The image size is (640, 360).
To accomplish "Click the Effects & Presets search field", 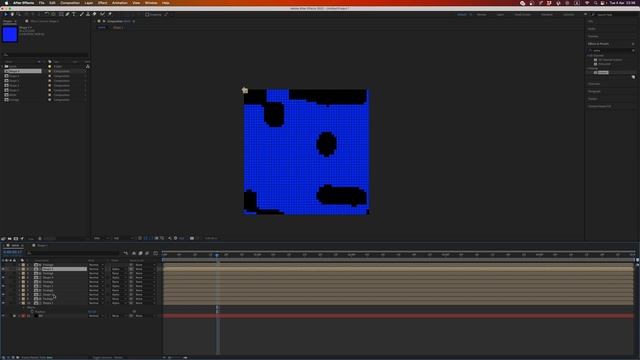I will click(611, 50).
